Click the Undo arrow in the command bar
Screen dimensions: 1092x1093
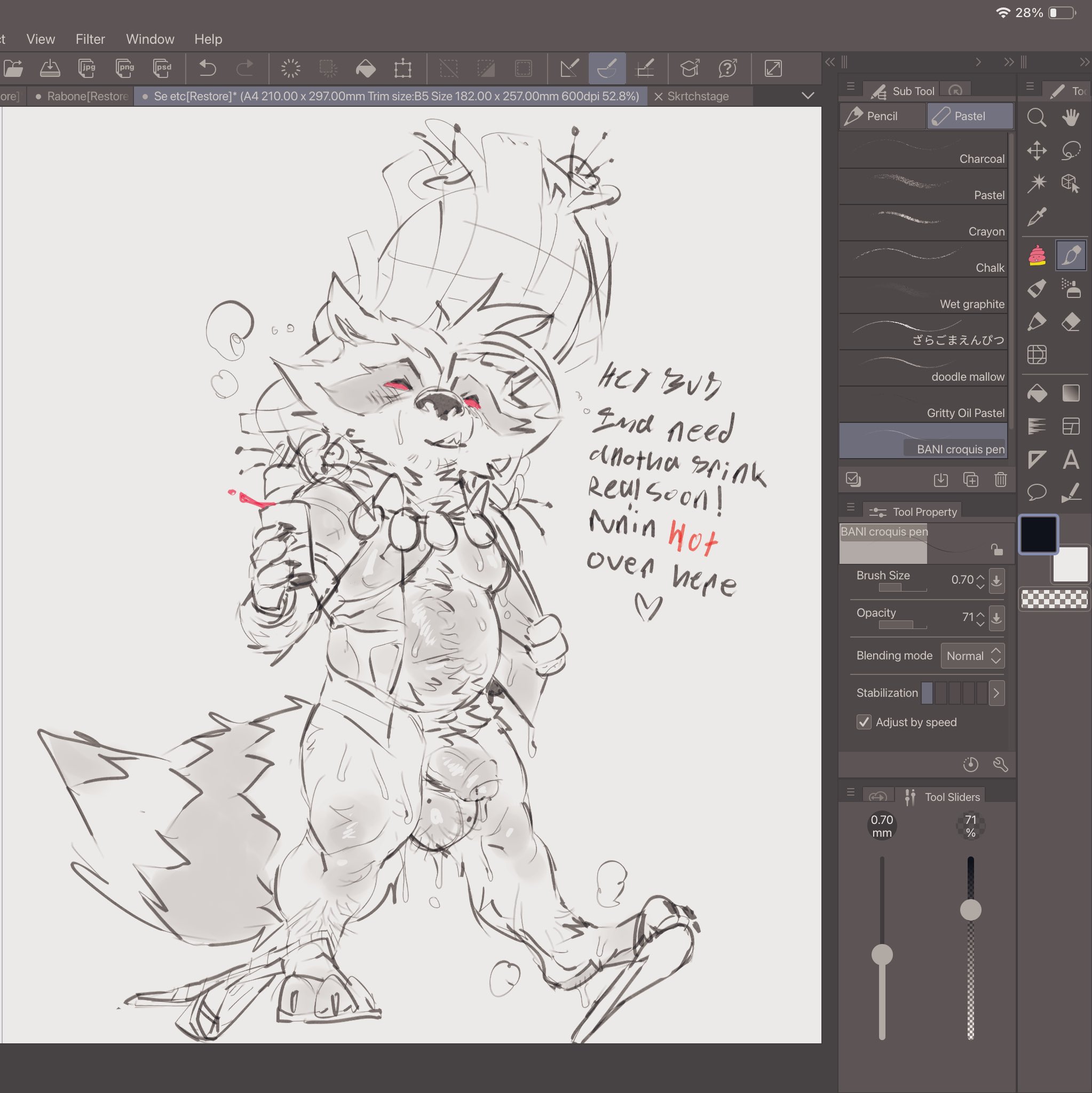pyautogui.click(x=208, y=68)
